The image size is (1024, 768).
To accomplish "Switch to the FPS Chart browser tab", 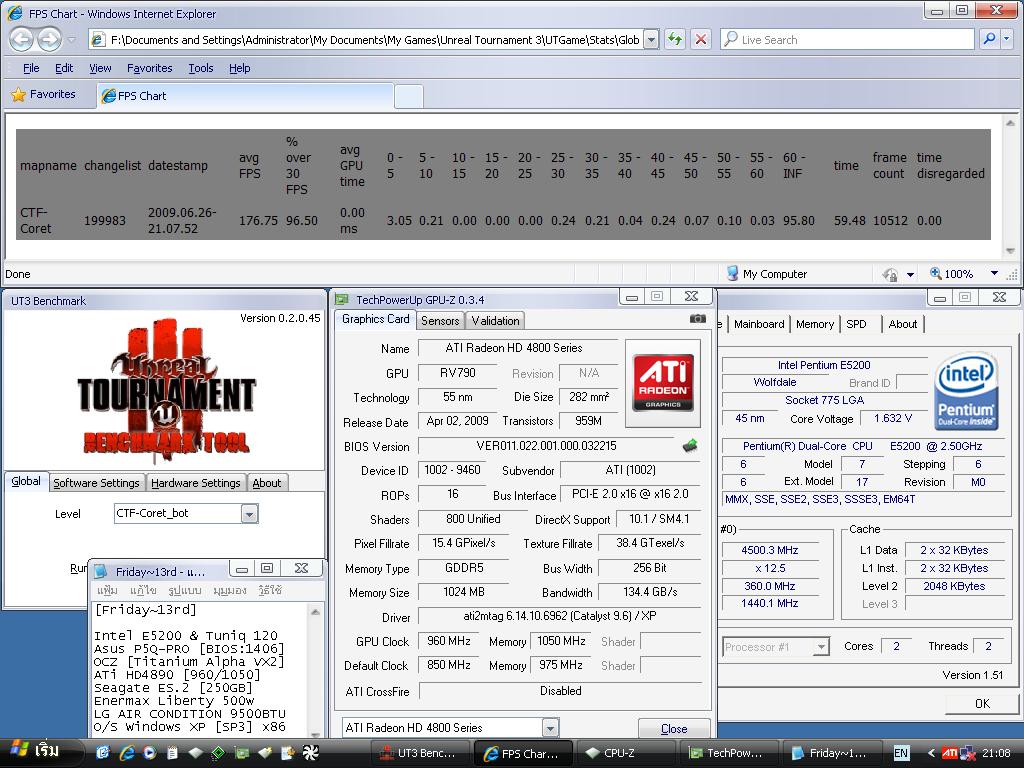I will click(245, 96).
